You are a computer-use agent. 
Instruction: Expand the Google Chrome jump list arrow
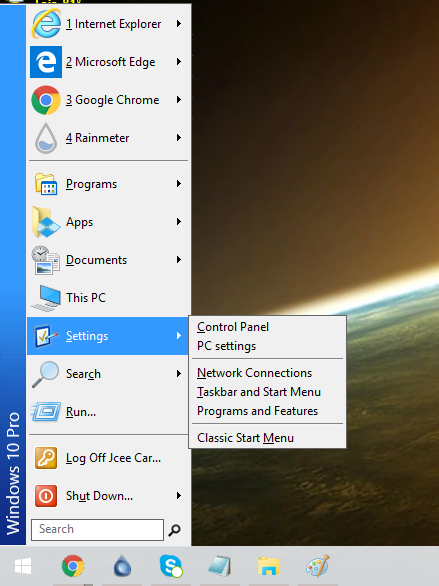(179, 100)
